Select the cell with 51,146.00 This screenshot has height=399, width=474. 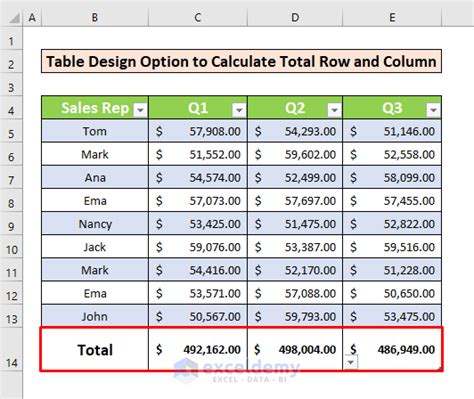(392, 131)
